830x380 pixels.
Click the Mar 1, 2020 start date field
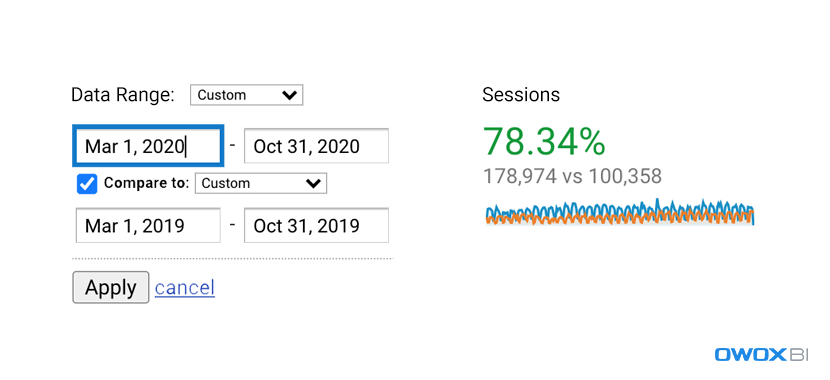[x=148, y=146]
